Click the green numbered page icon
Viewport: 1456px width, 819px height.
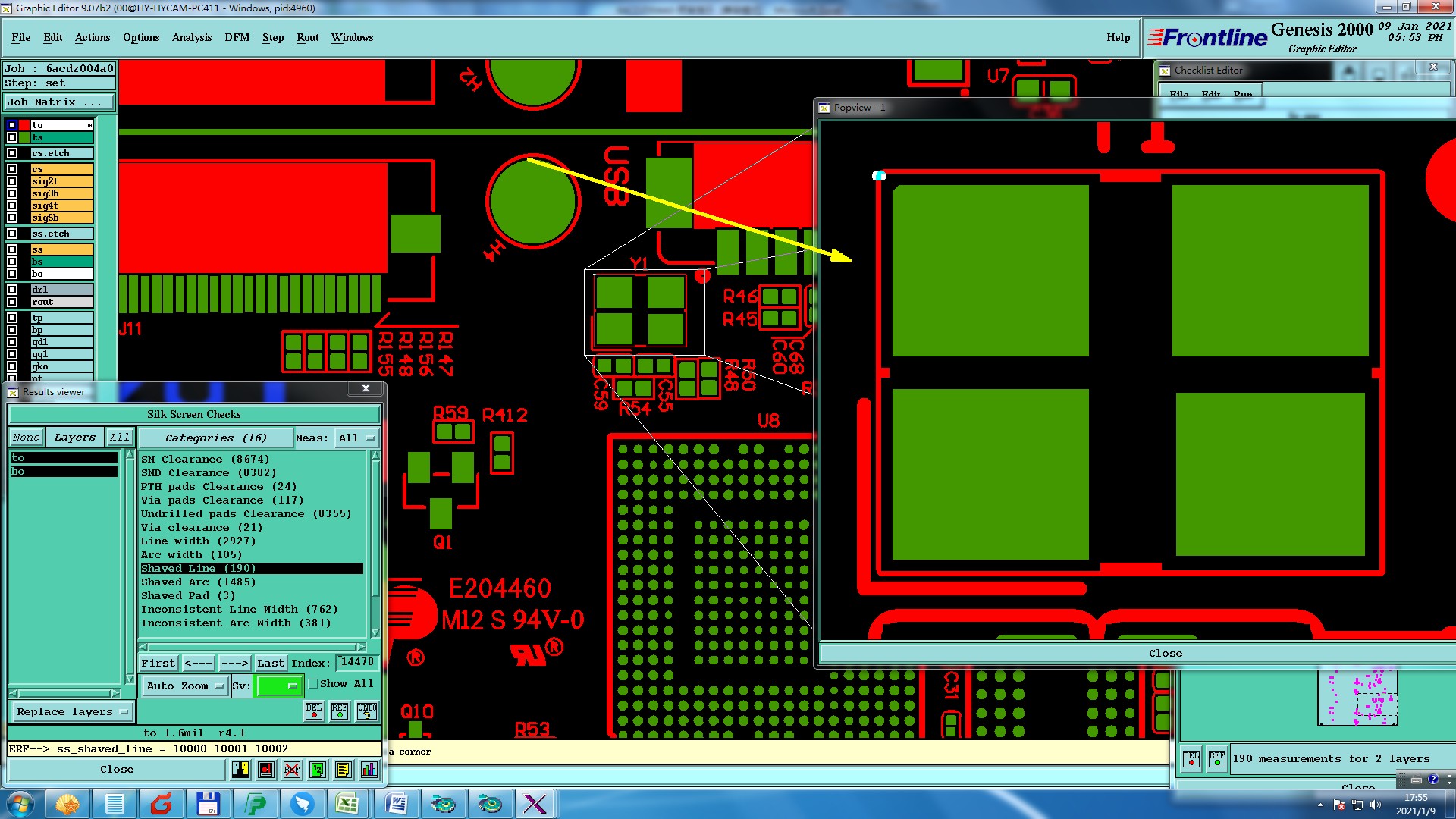[318, 770]
